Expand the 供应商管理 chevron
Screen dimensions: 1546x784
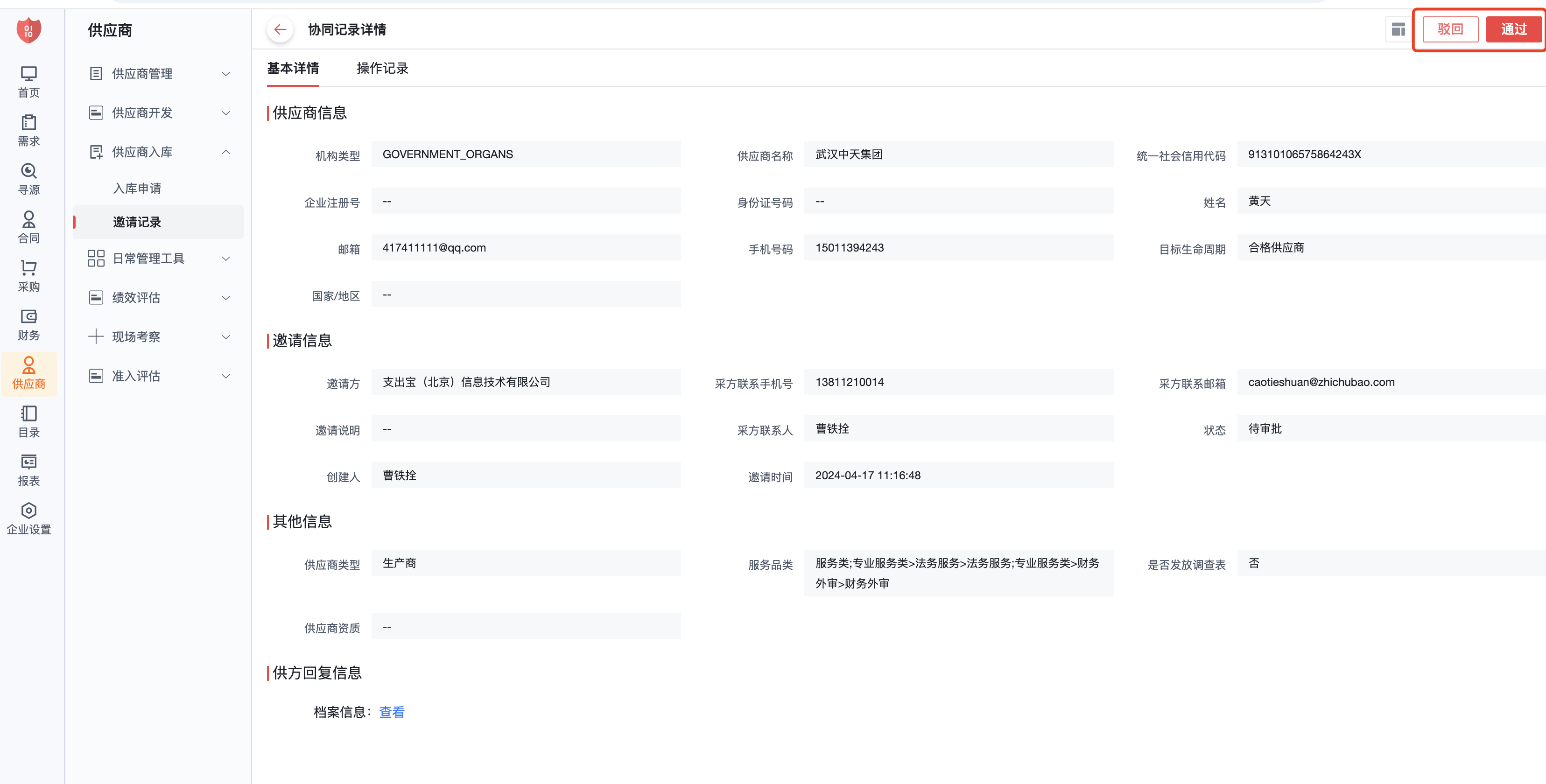(226, 74)
